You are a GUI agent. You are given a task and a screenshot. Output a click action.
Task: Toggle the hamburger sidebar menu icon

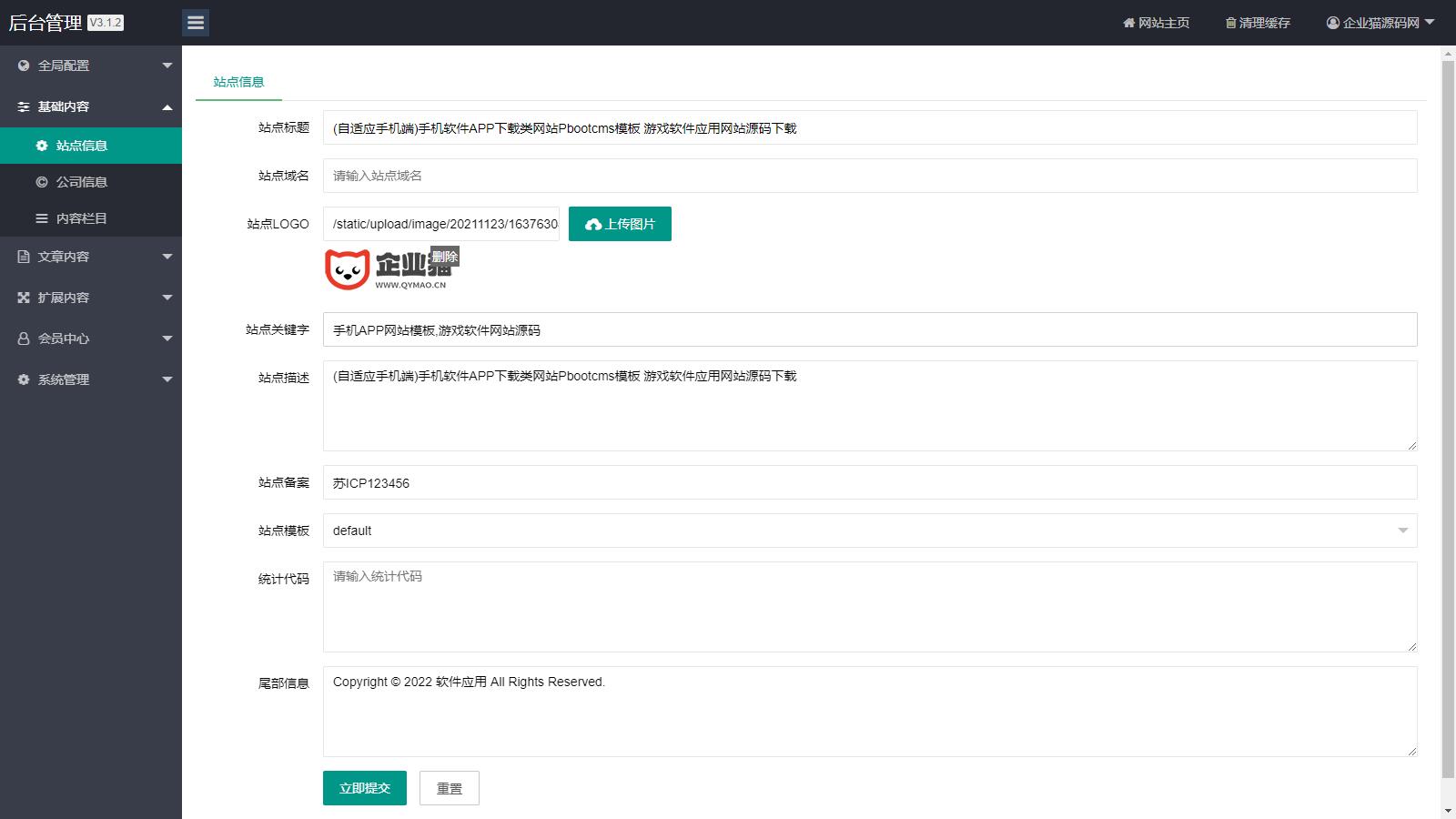coord(195,23)
